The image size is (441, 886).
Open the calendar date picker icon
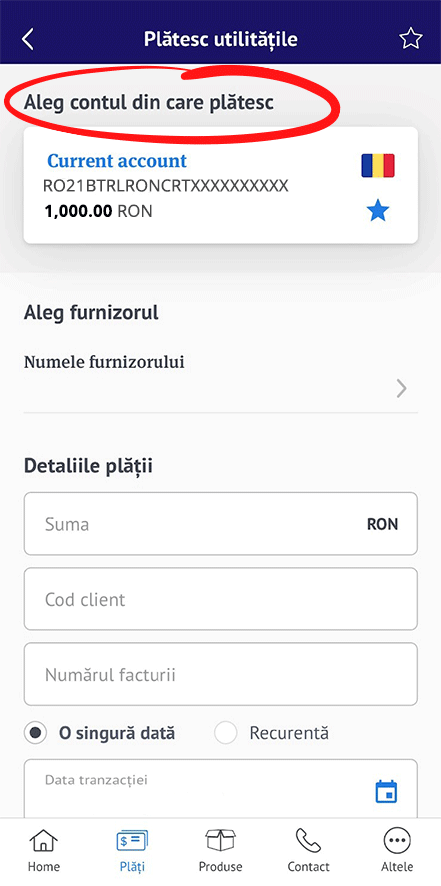pyautogui.click(x=387, y=792)
